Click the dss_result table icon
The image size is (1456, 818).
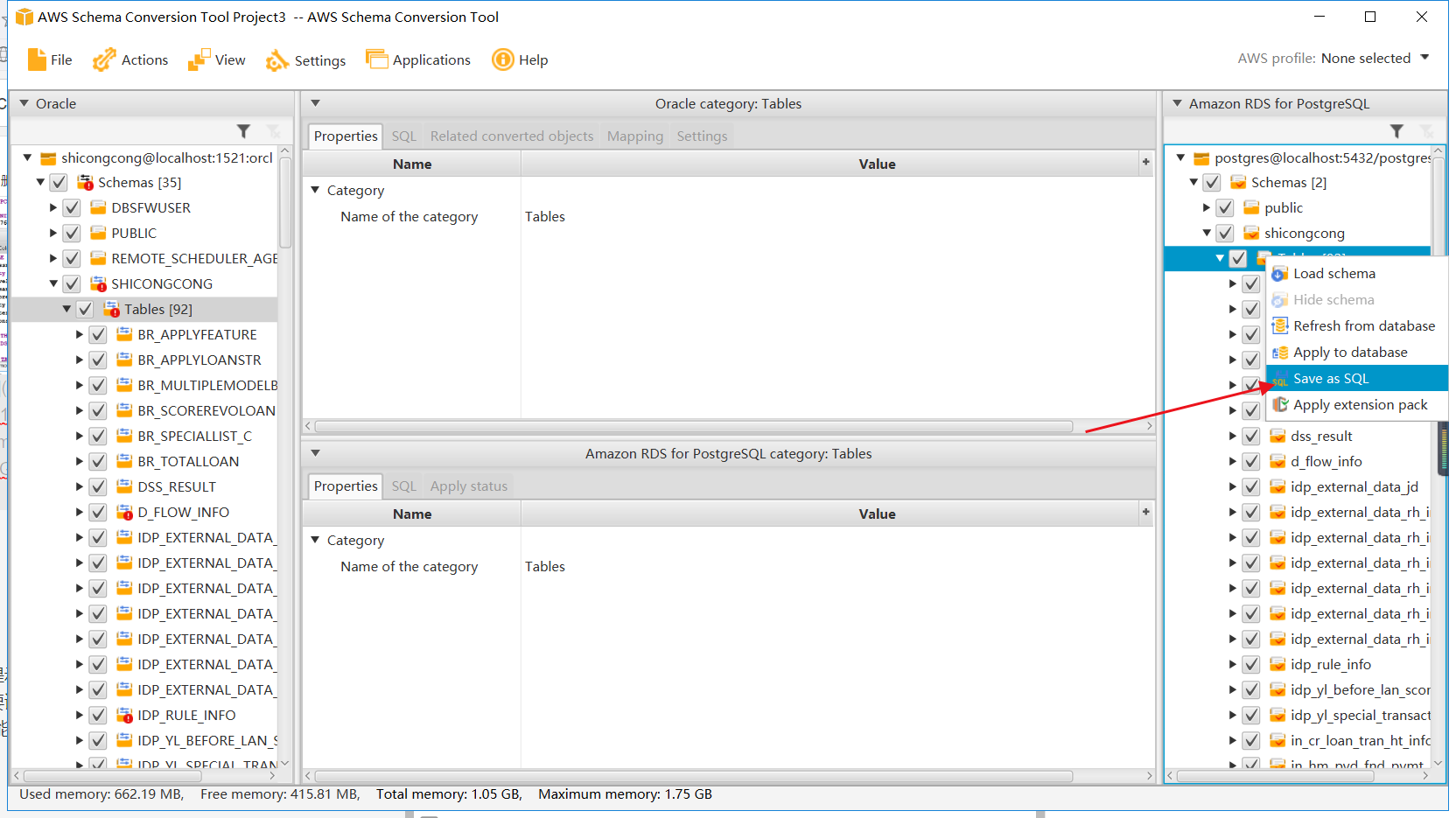[1278, 437]
